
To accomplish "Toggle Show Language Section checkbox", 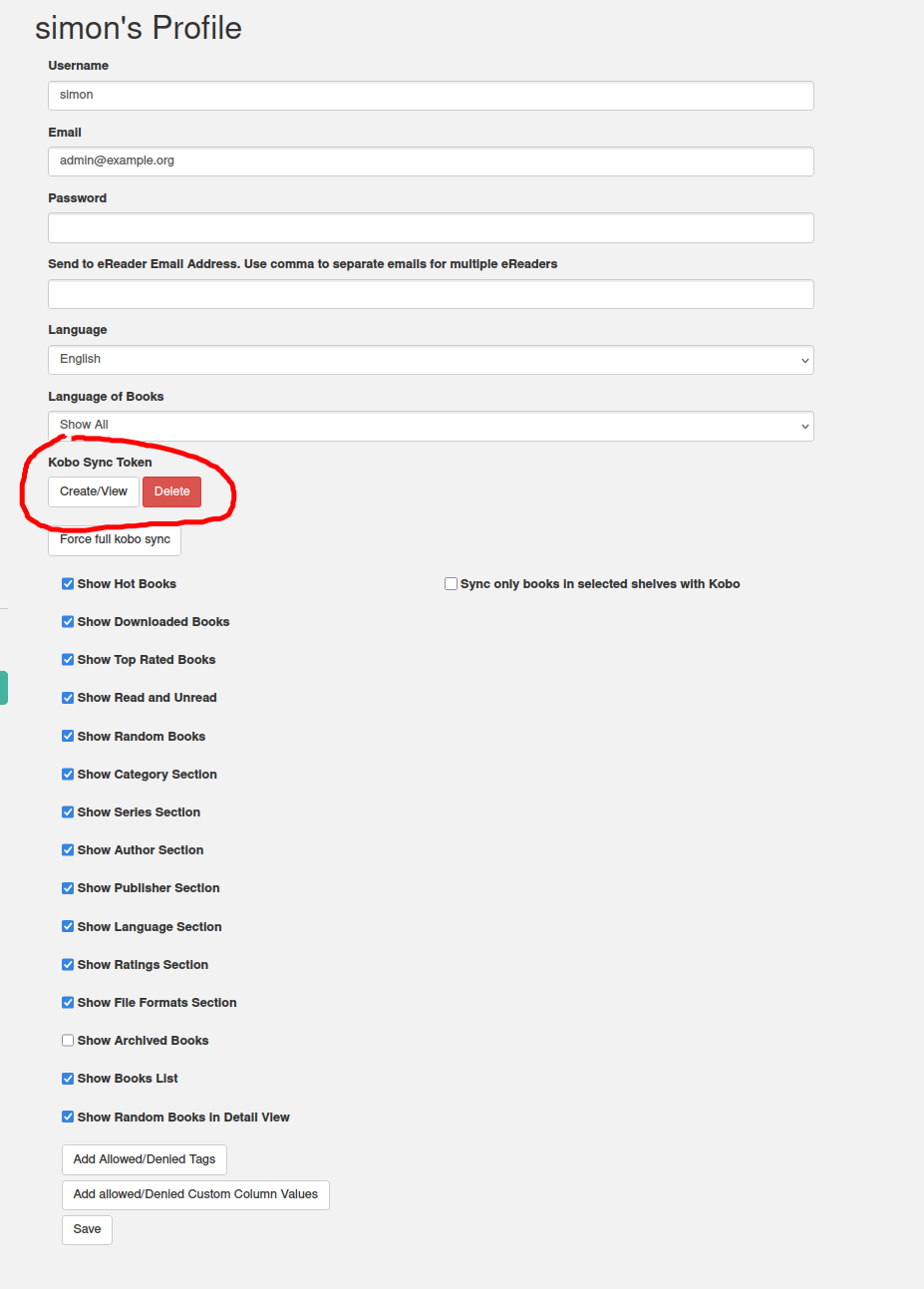I will click(68, 927).
